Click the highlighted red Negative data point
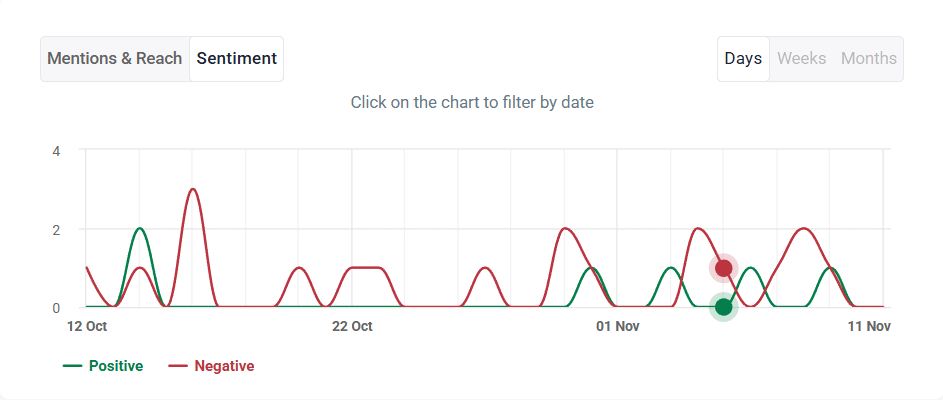Viewport: 943px width, 400px height. click(x=723, y=268)
